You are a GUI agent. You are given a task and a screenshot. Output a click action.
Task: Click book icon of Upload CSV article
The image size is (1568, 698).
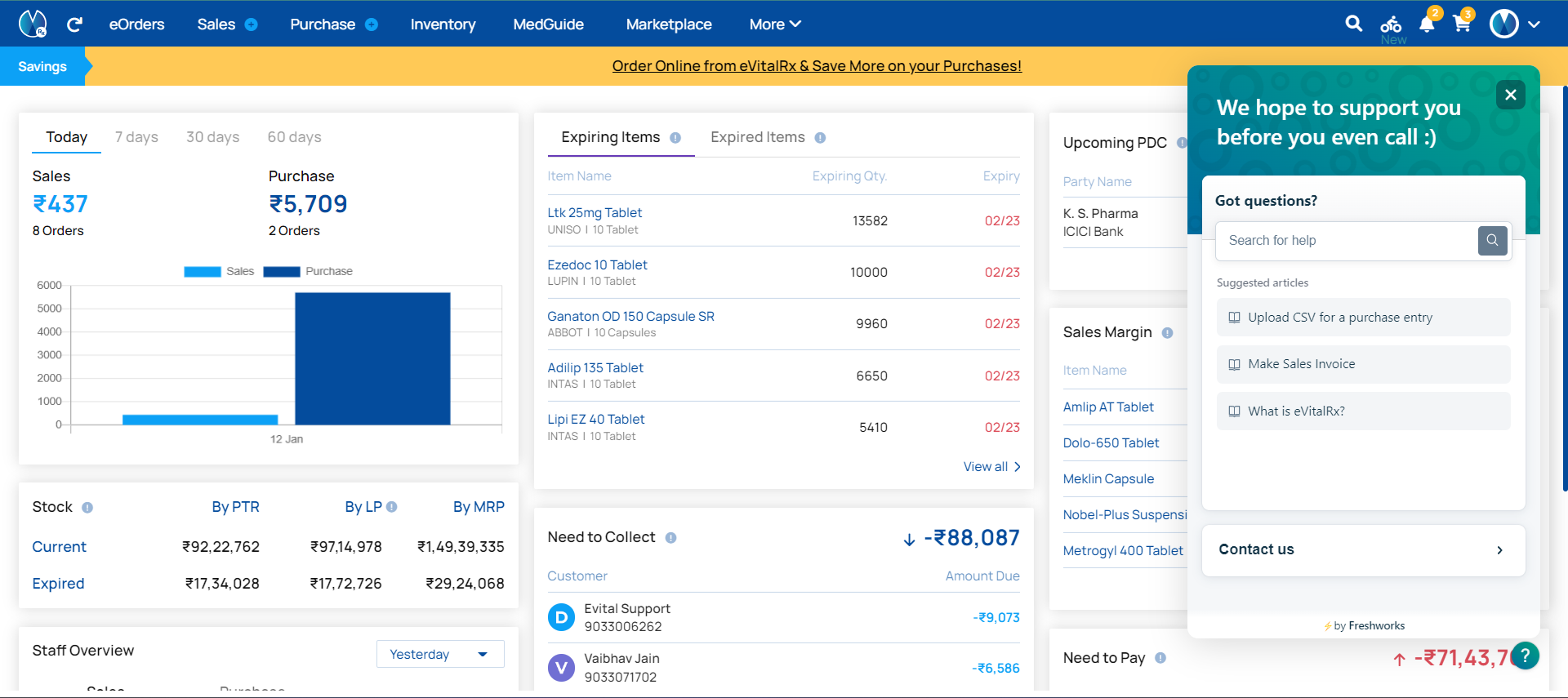[1234, 318]
